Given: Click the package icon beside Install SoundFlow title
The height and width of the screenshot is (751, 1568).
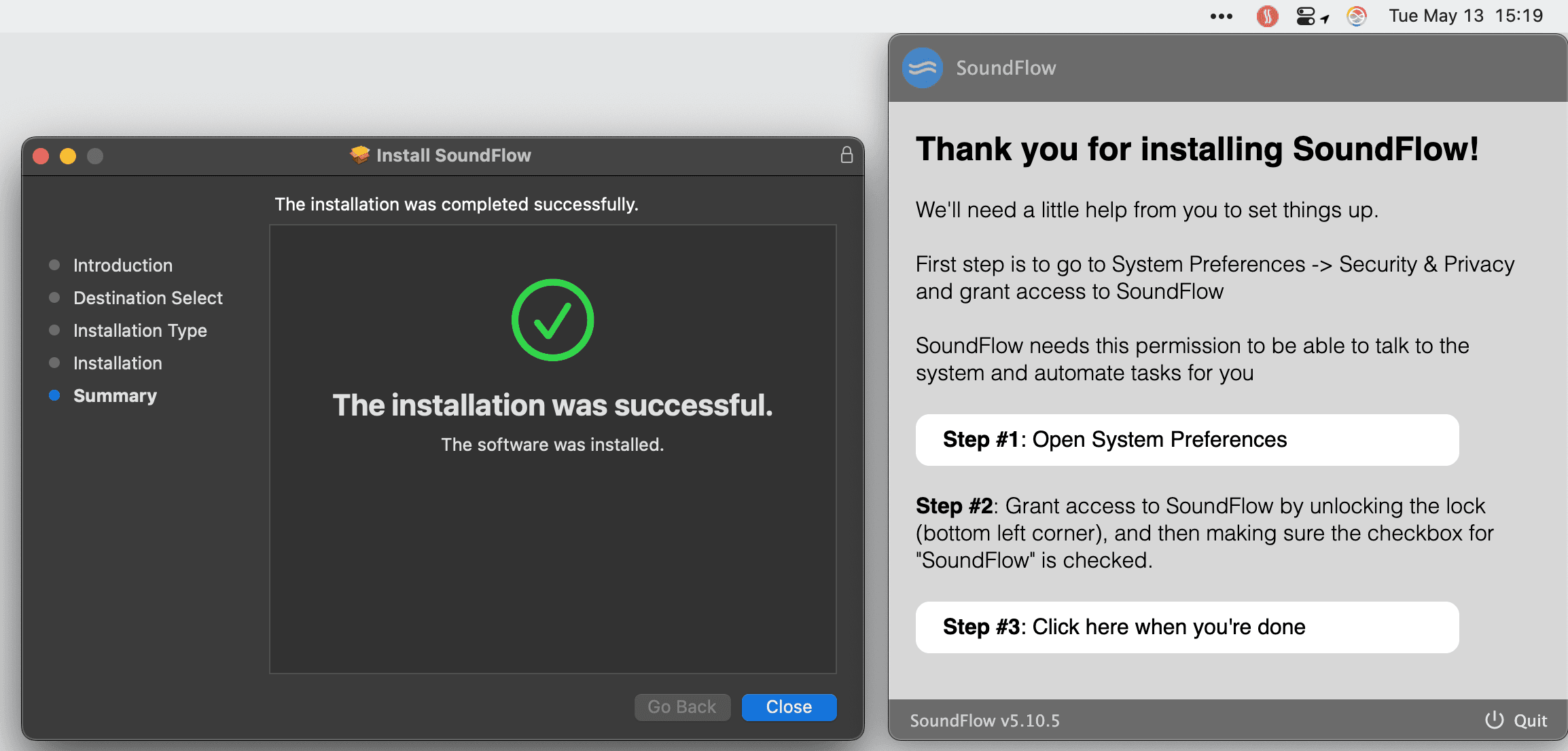Looking at the screenshot, I should [359, 155].
